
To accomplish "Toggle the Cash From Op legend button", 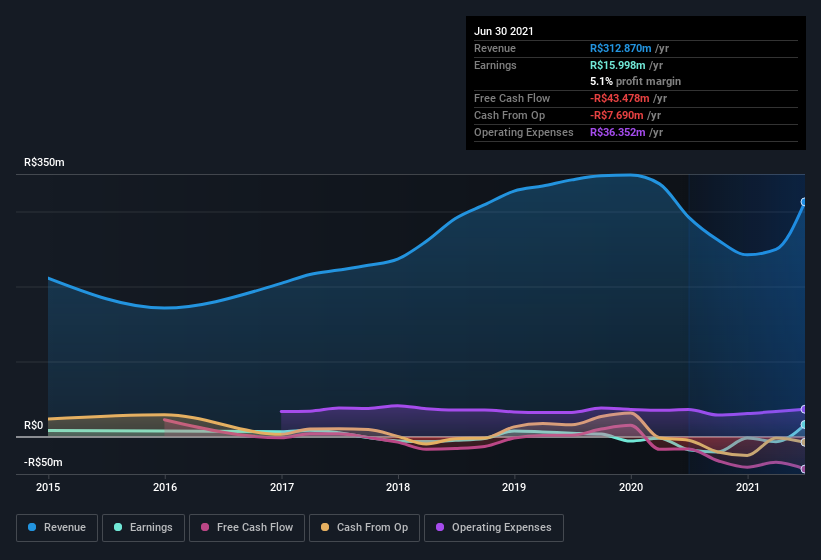I will click(x=364, y=528).
